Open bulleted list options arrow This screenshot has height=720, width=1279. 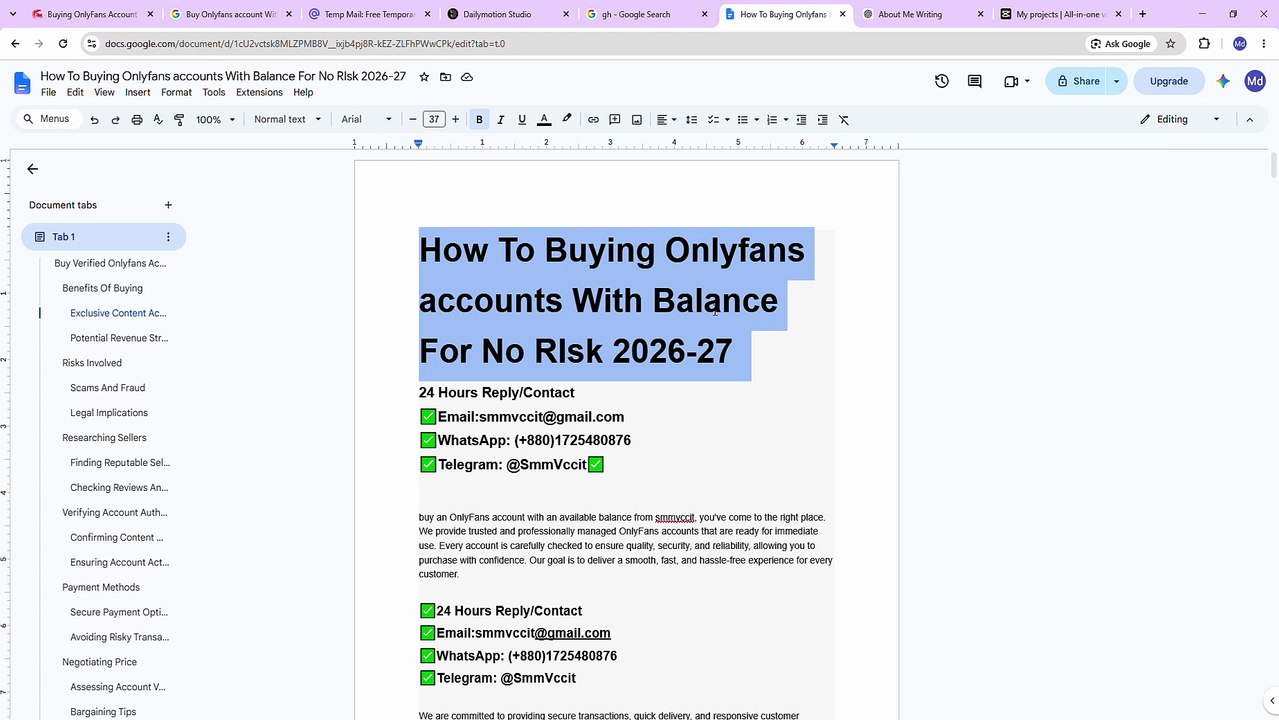(x=756, y=119)
